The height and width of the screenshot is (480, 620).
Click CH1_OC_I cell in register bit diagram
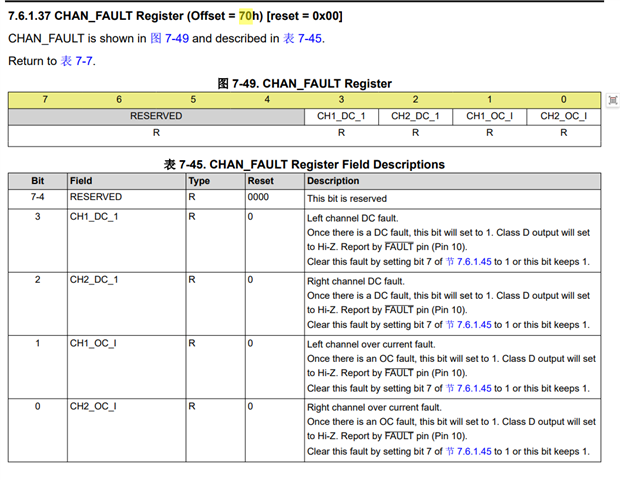pyautogui.click(x=490, y=116)
